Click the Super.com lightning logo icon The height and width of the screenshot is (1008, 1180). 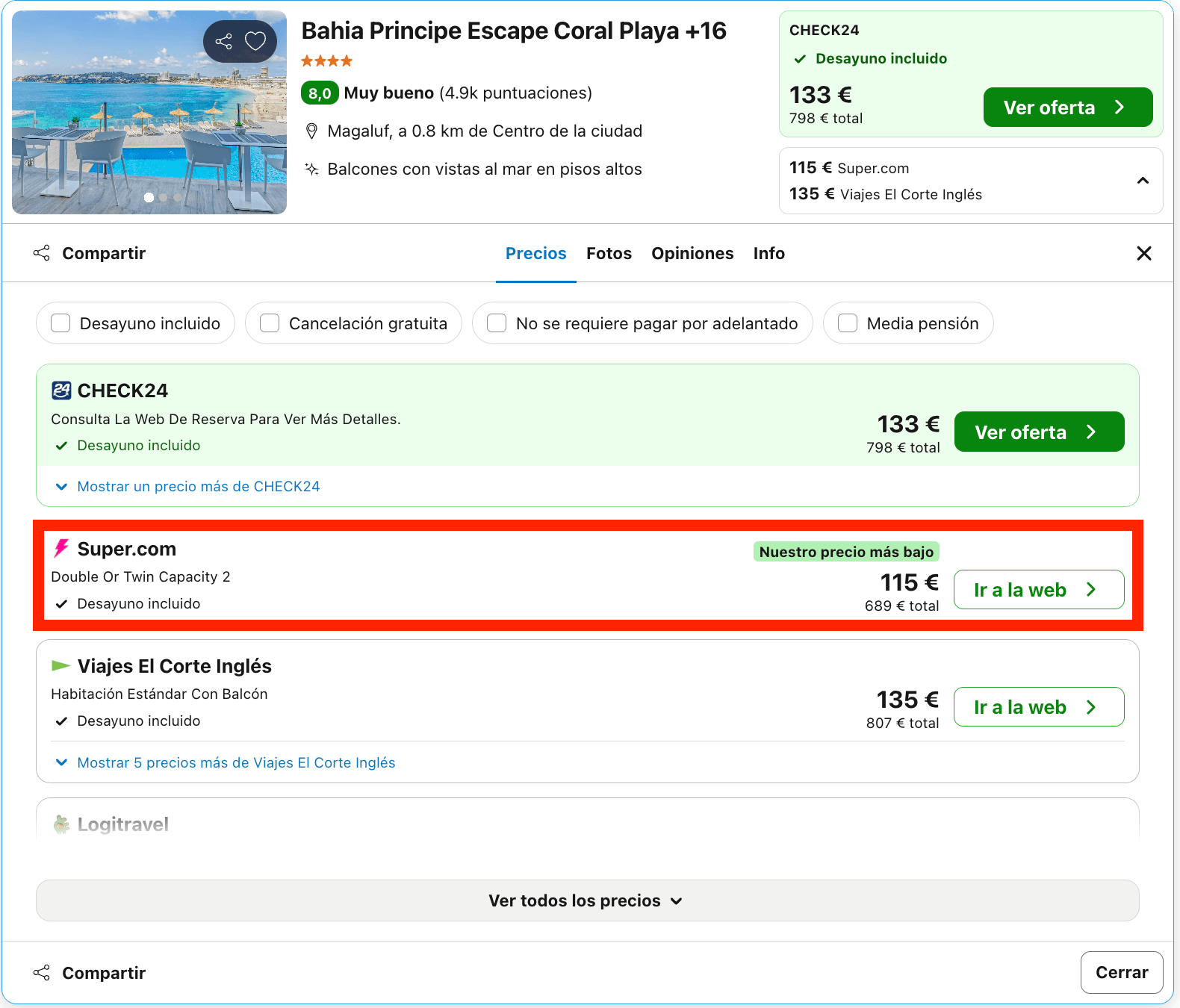[x=61, y=549]
